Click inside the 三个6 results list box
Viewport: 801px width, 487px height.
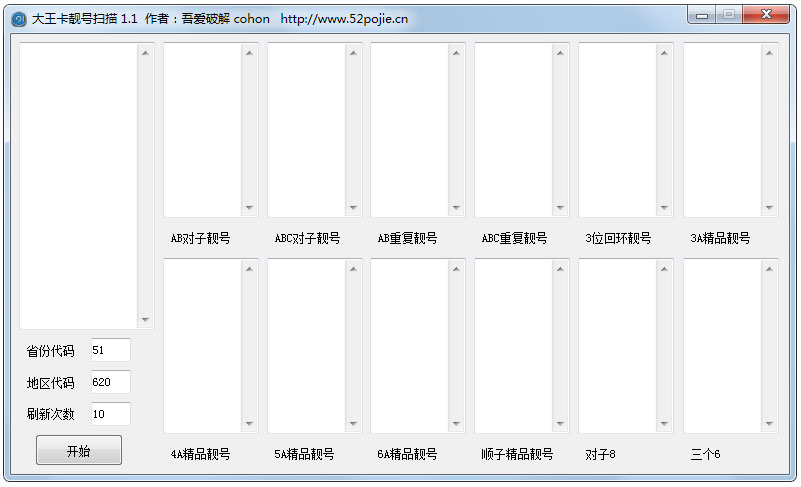coord(721,345)
